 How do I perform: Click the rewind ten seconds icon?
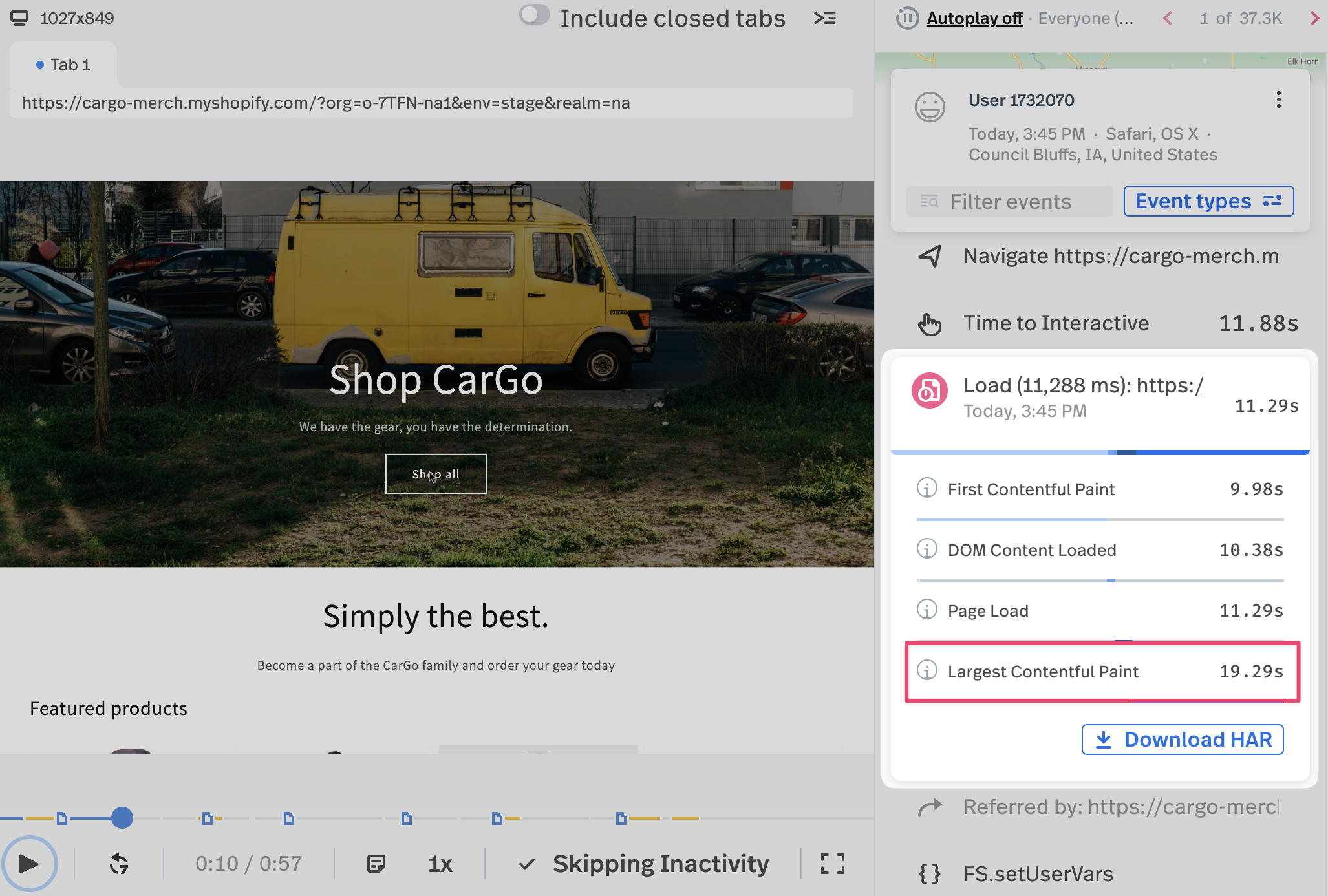click(x=119, y=864)
